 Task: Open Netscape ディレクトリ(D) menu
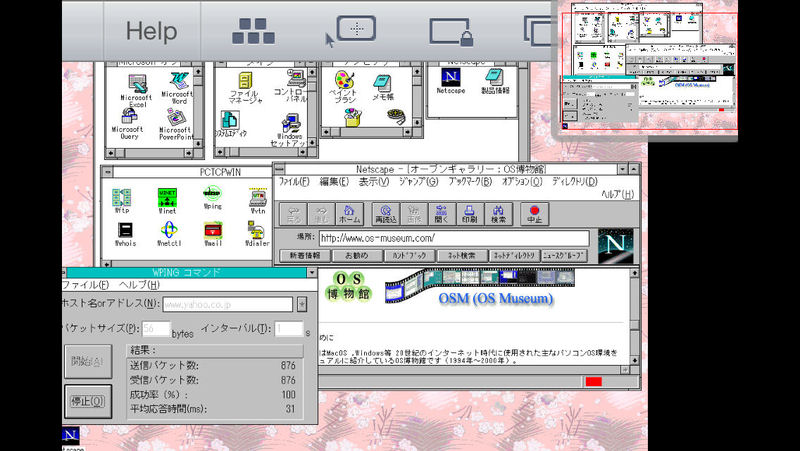tap(575, 182)
